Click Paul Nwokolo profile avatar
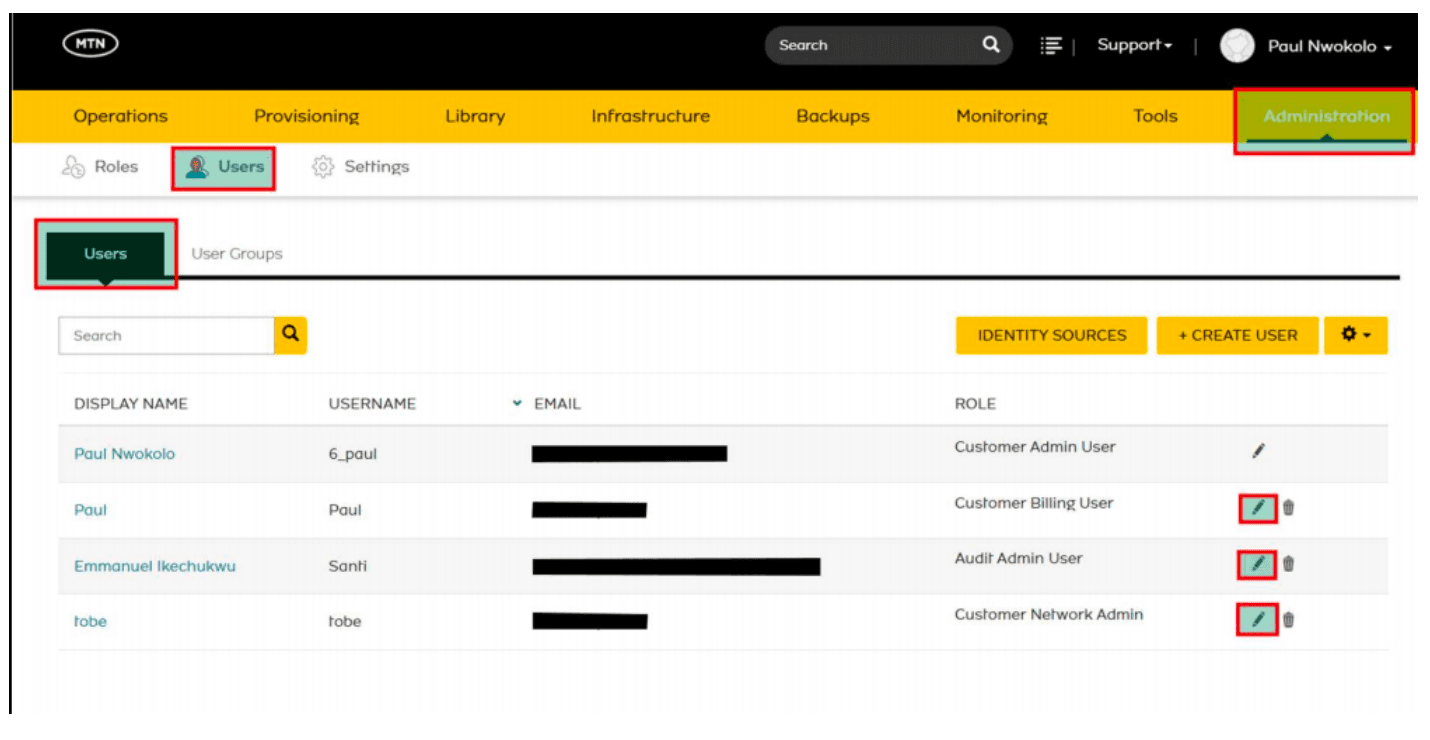This screenshot has height=740, width=1430. [x=1237, y=46]
